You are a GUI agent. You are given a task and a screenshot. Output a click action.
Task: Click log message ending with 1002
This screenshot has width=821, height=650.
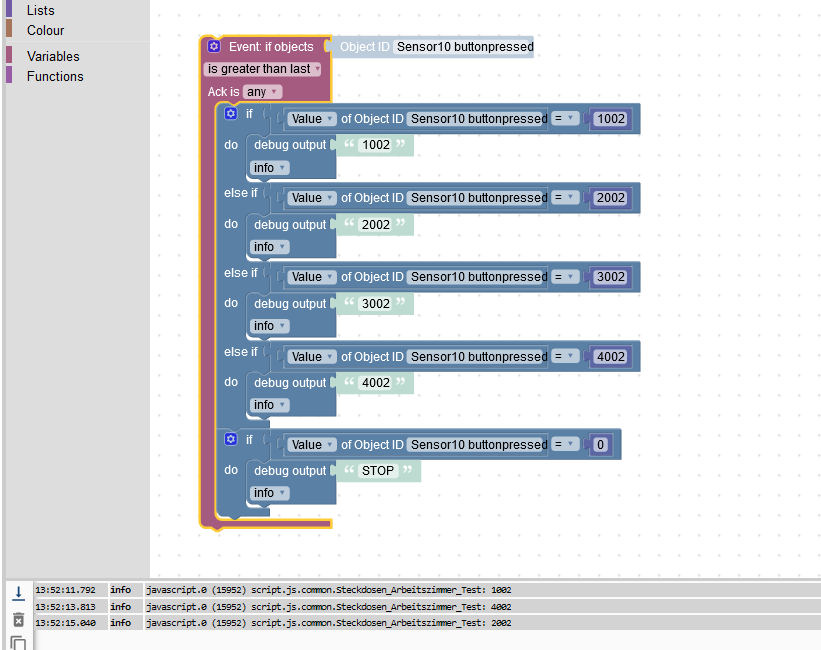tap(329, 590)
